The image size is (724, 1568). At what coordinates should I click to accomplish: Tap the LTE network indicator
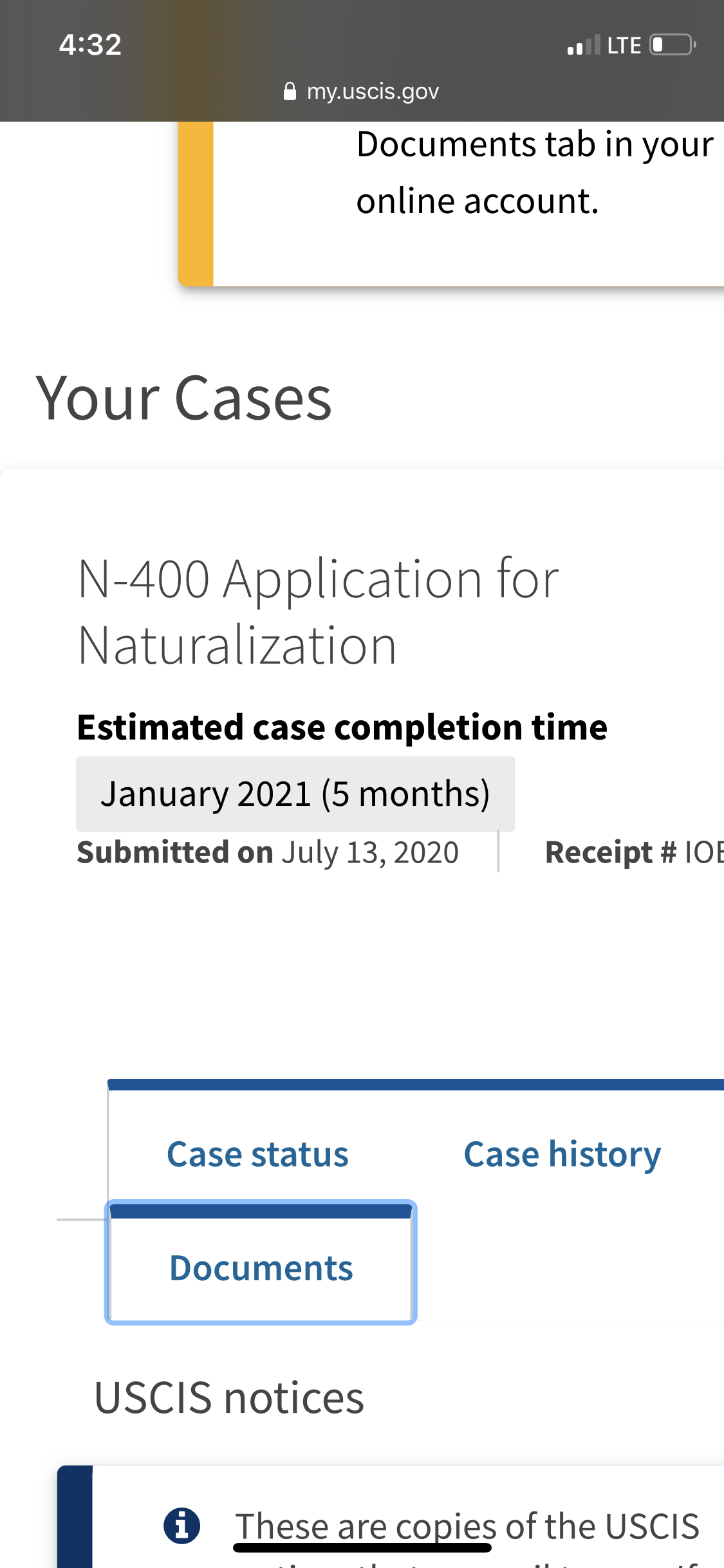click(x=624, y=46)
